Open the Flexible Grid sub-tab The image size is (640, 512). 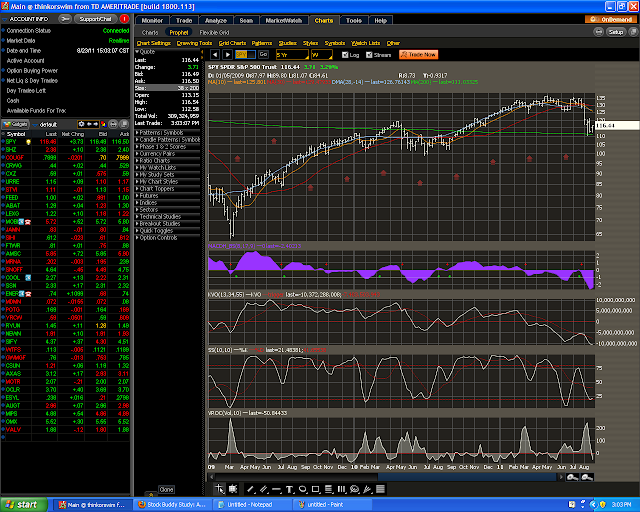pos(214,33)
